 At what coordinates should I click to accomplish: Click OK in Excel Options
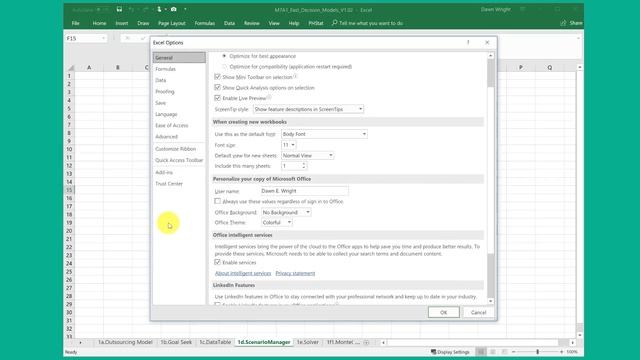point(444,312)
